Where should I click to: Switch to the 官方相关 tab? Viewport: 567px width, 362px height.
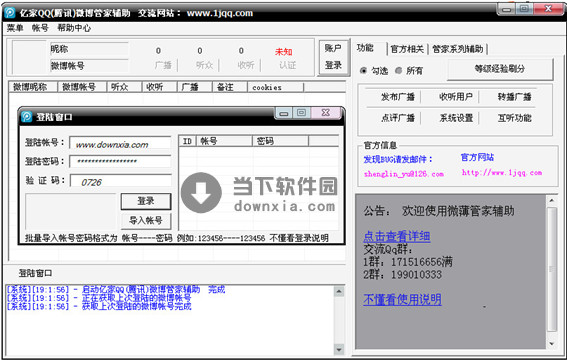pyautogui.click(x=407, y=49)
